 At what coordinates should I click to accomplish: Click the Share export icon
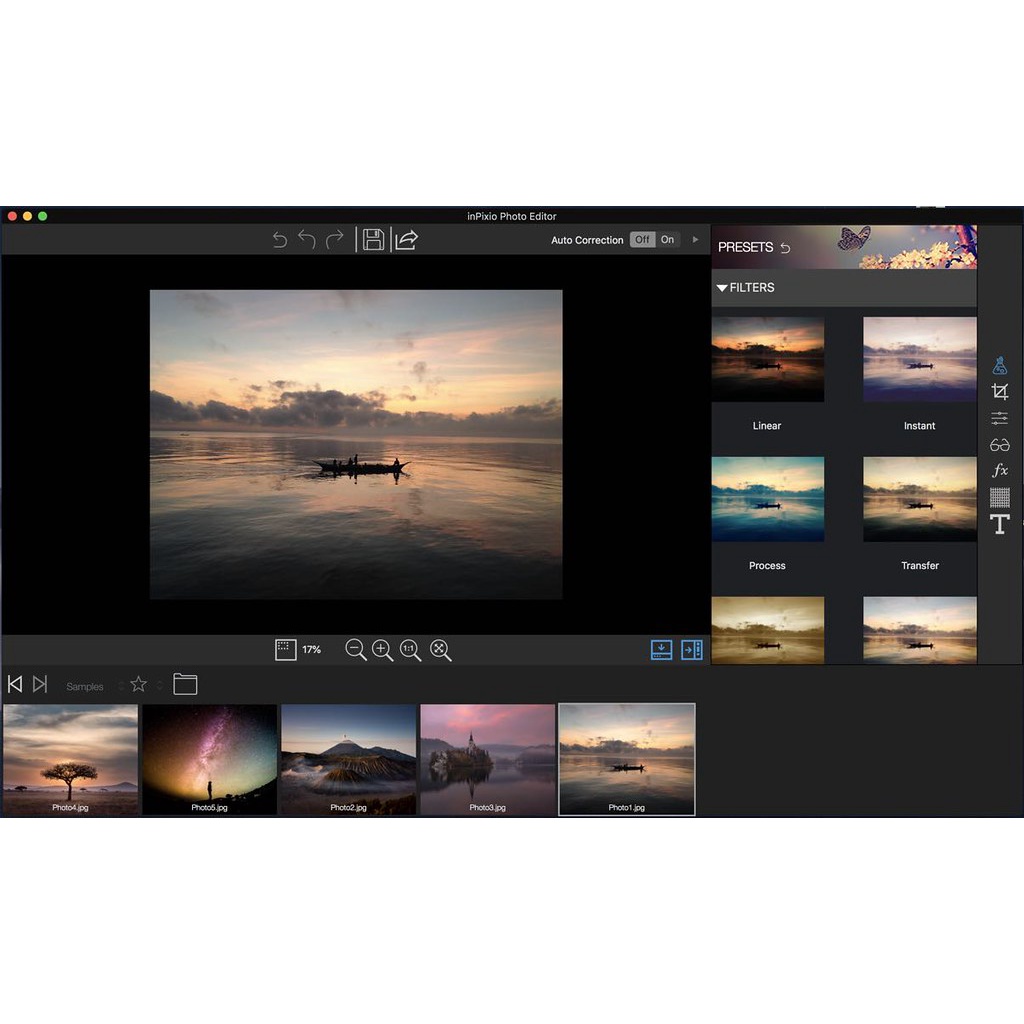click(x=406, y=240)
